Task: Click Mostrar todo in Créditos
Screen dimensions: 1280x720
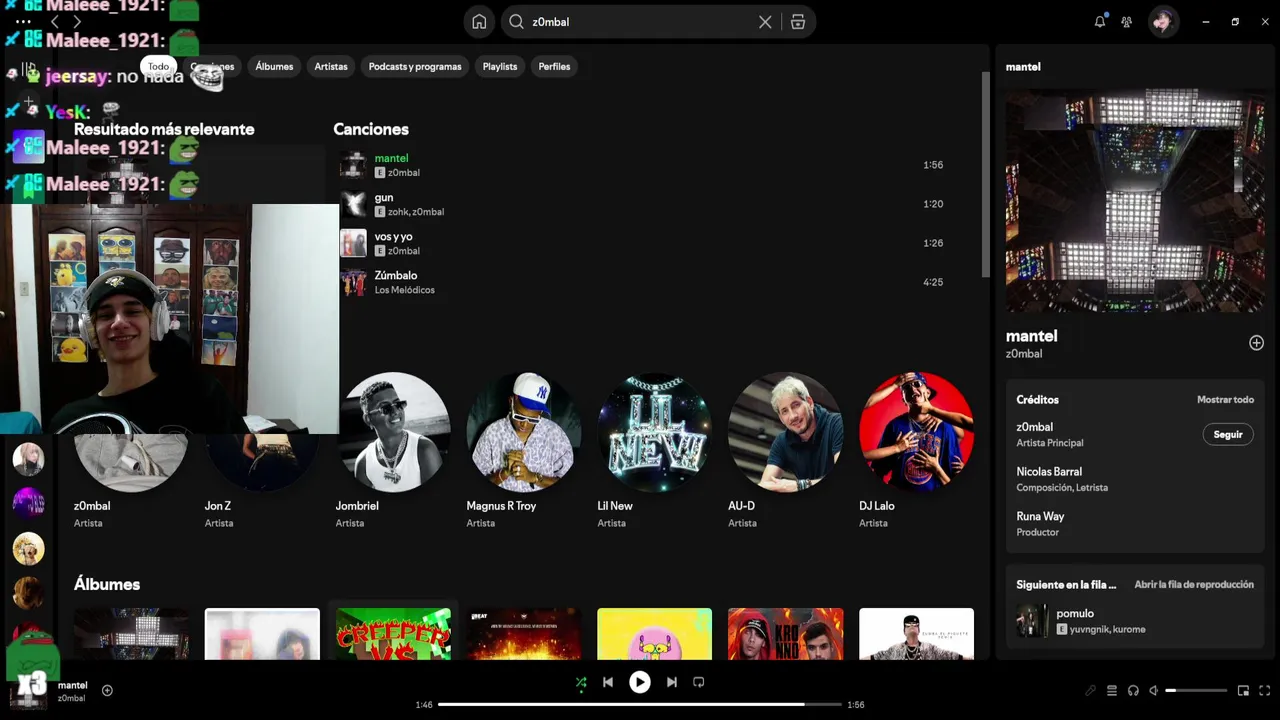Action: pos(1225,400)
